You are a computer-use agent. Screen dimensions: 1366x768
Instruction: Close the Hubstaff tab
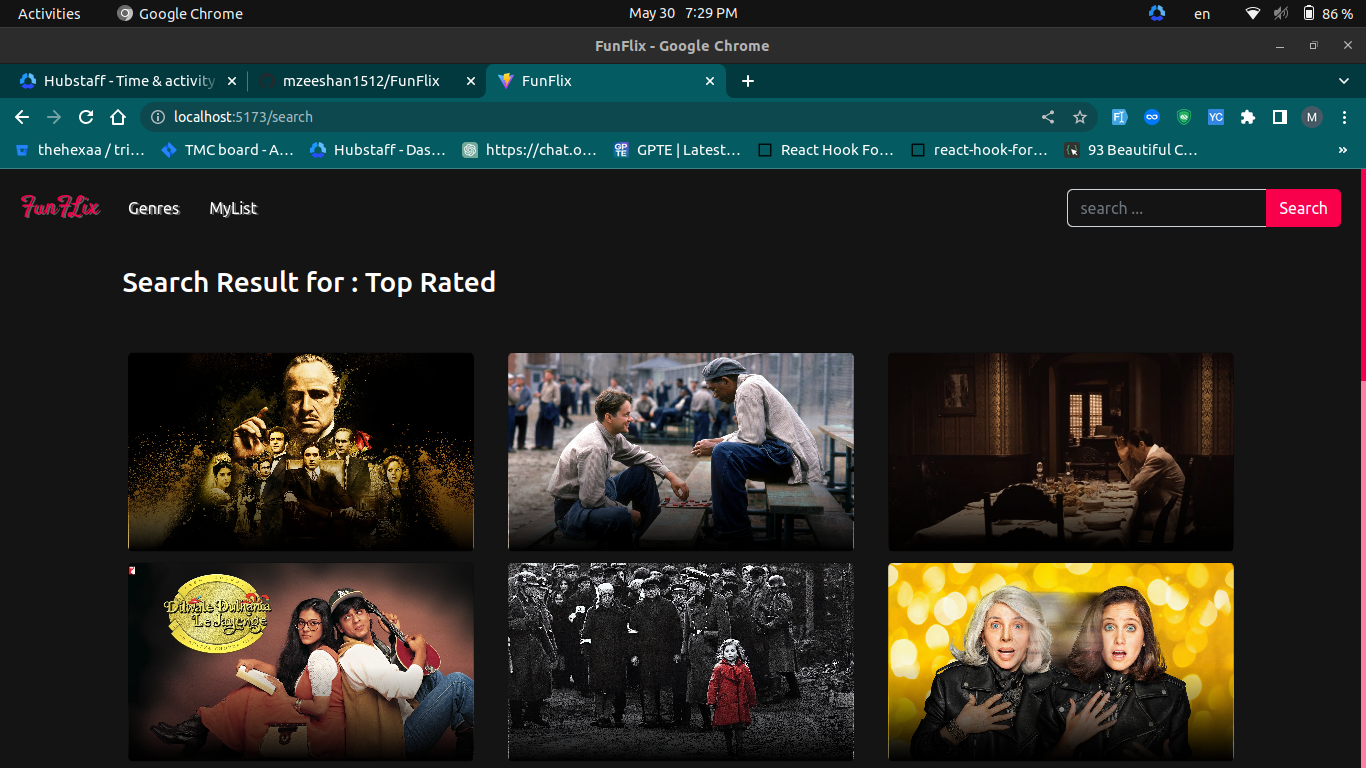pos(232,81)
